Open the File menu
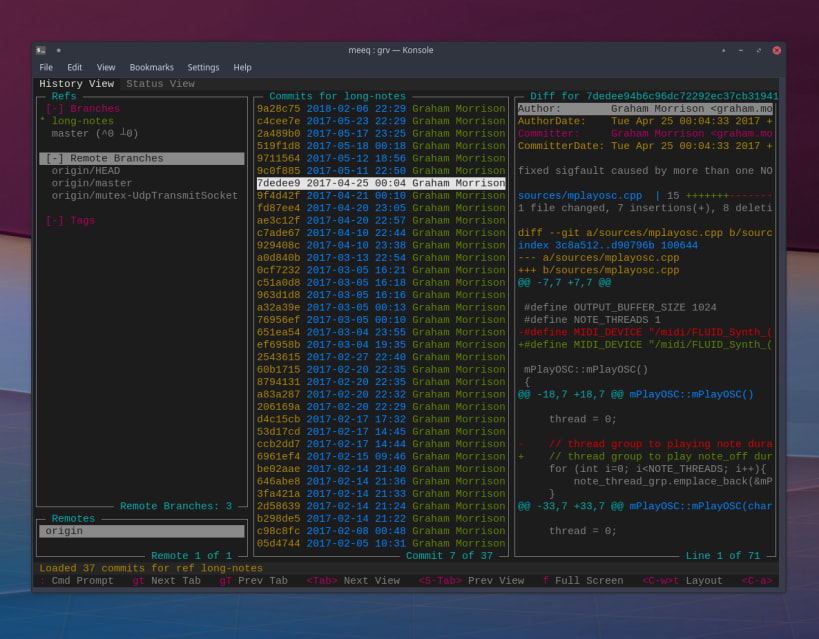The image size is (819, 639). click(x=46, y=67)
